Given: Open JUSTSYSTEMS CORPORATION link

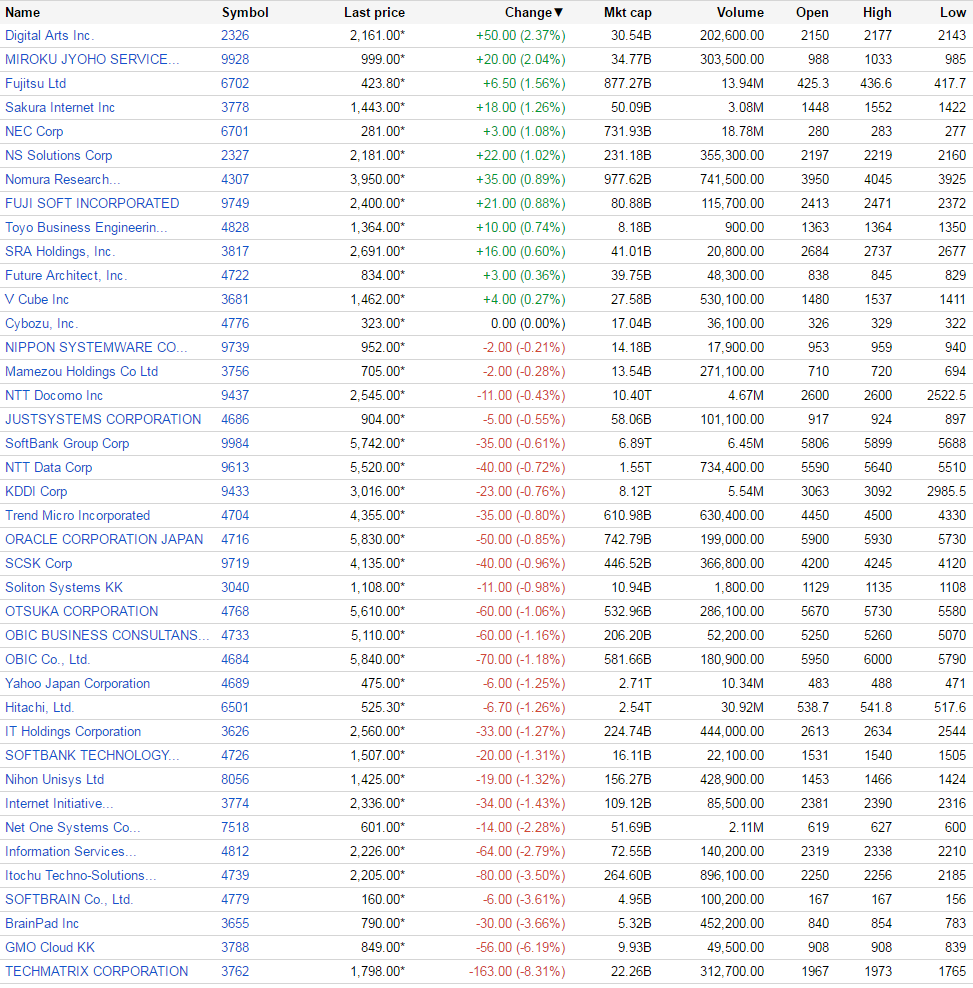Looking at the screenshot, I should (x=103, y=419).
